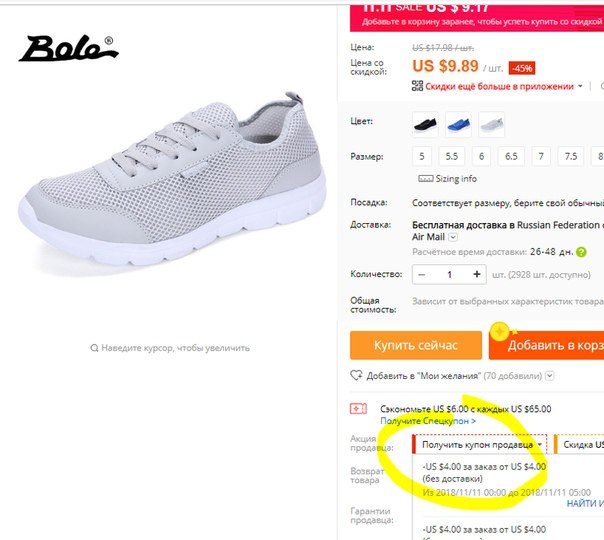Open the seller coupon dropdown
The image size is (604, 540).
coord(480,444)
